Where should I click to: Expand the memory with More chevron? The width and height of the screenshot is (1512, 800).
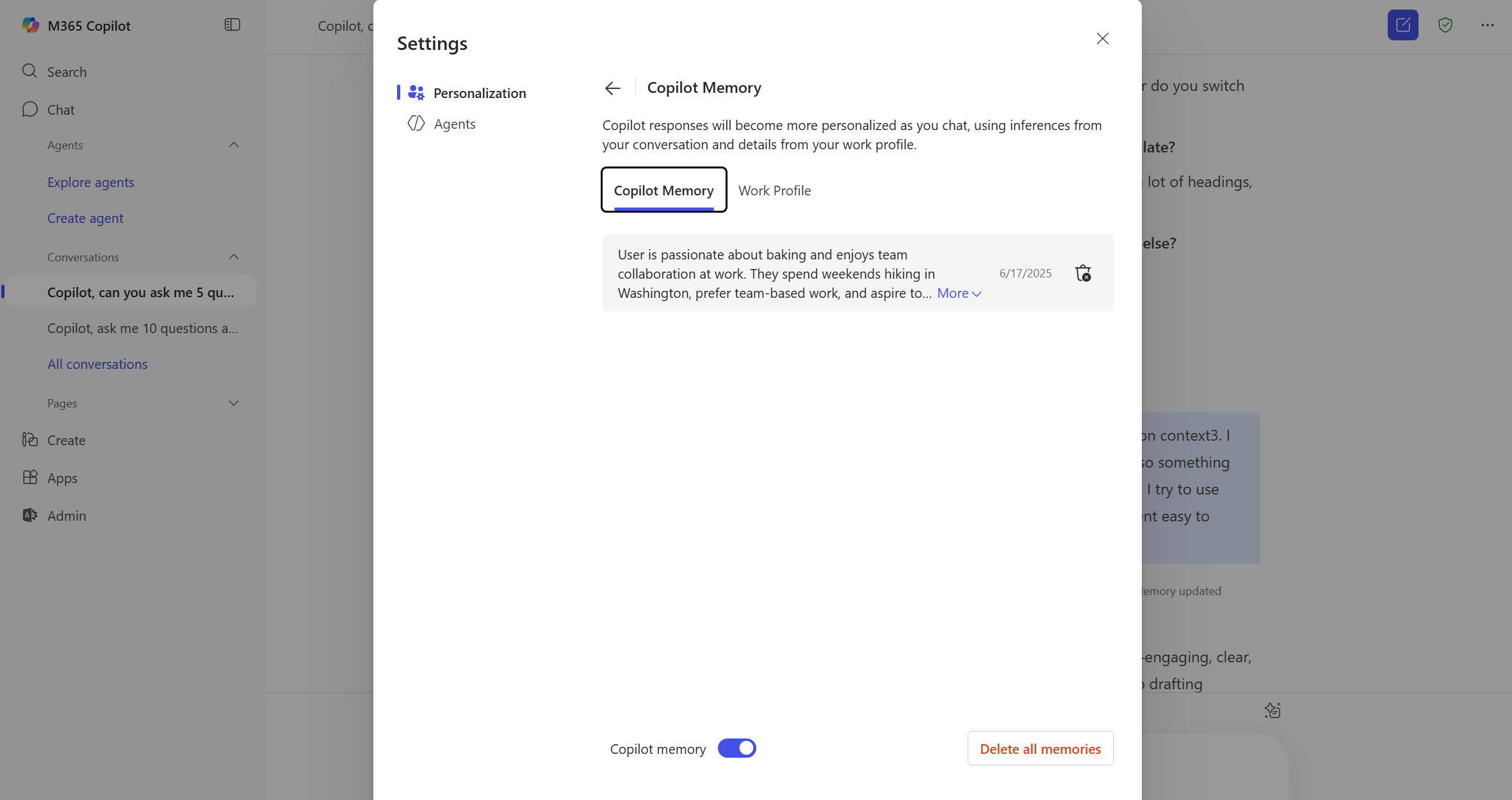pos(959,293)
